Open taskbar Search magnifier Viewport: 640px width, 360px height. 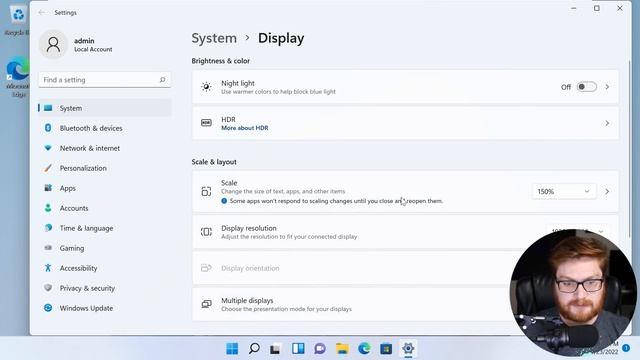coord(254,349)
